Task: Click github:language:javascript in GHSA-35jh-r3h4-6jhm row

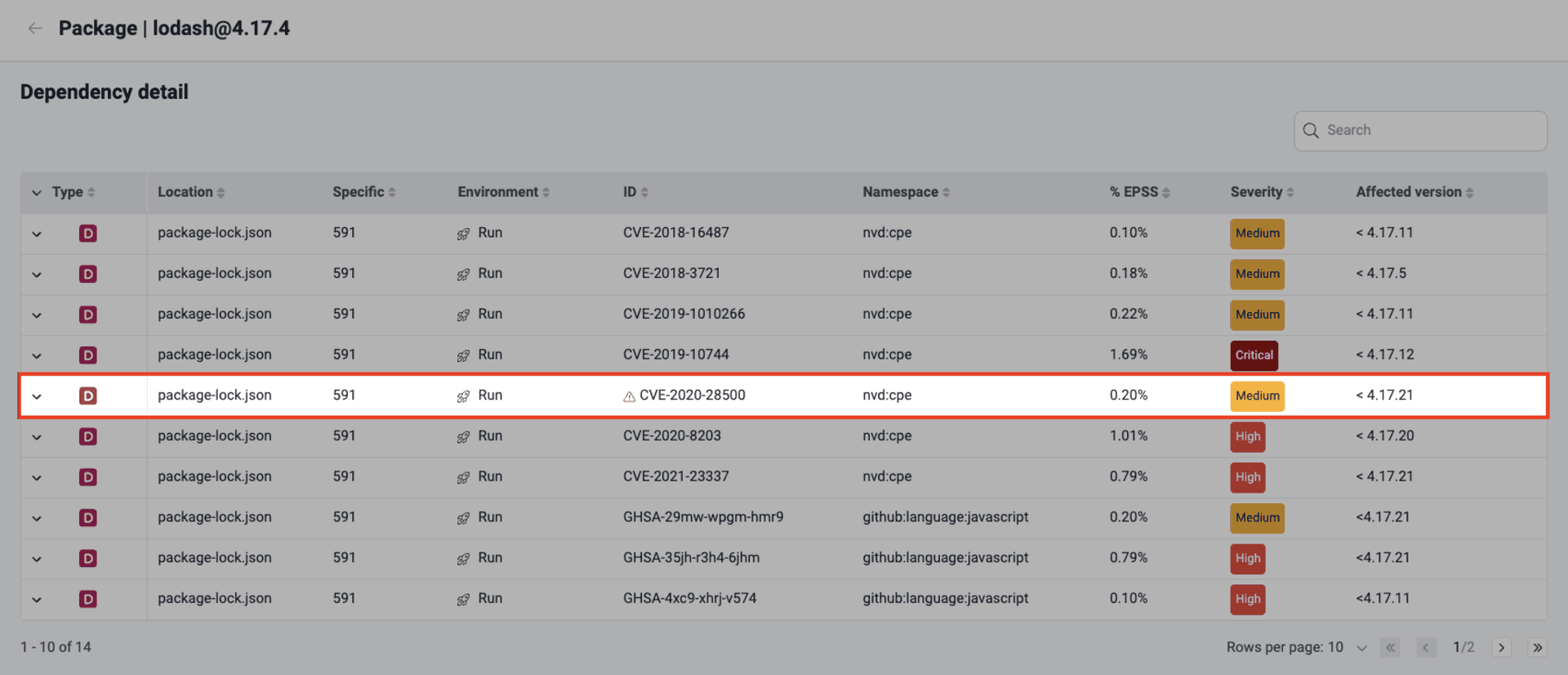Action: [x=946, y=558]
